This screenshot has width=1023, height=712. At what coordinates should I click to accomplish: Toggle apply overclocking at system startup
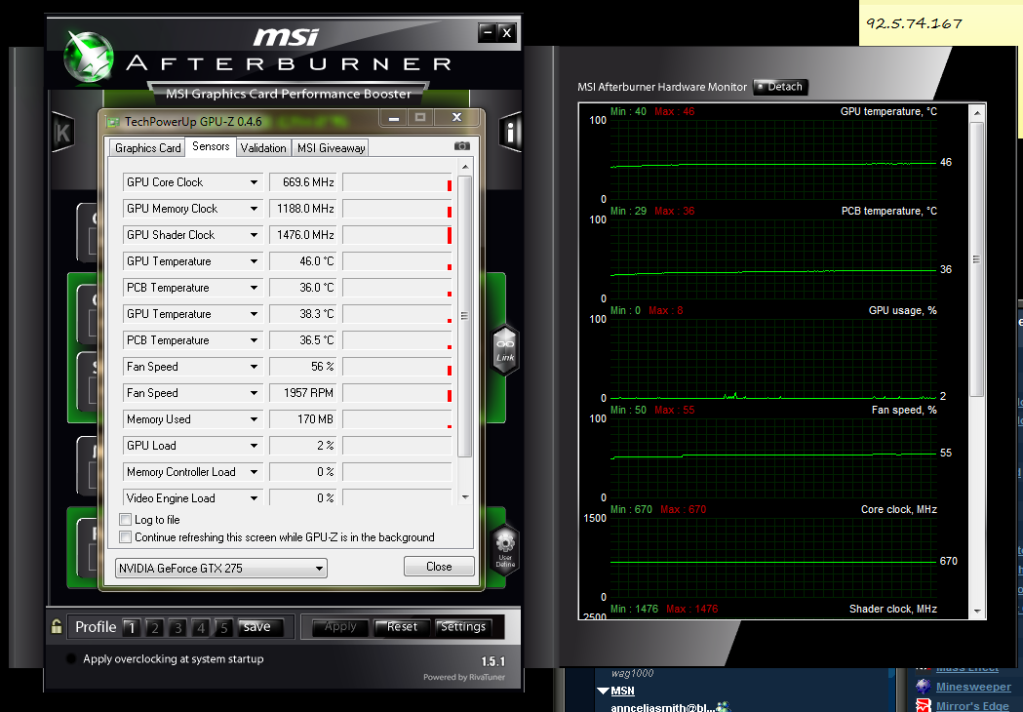point(71,659)
